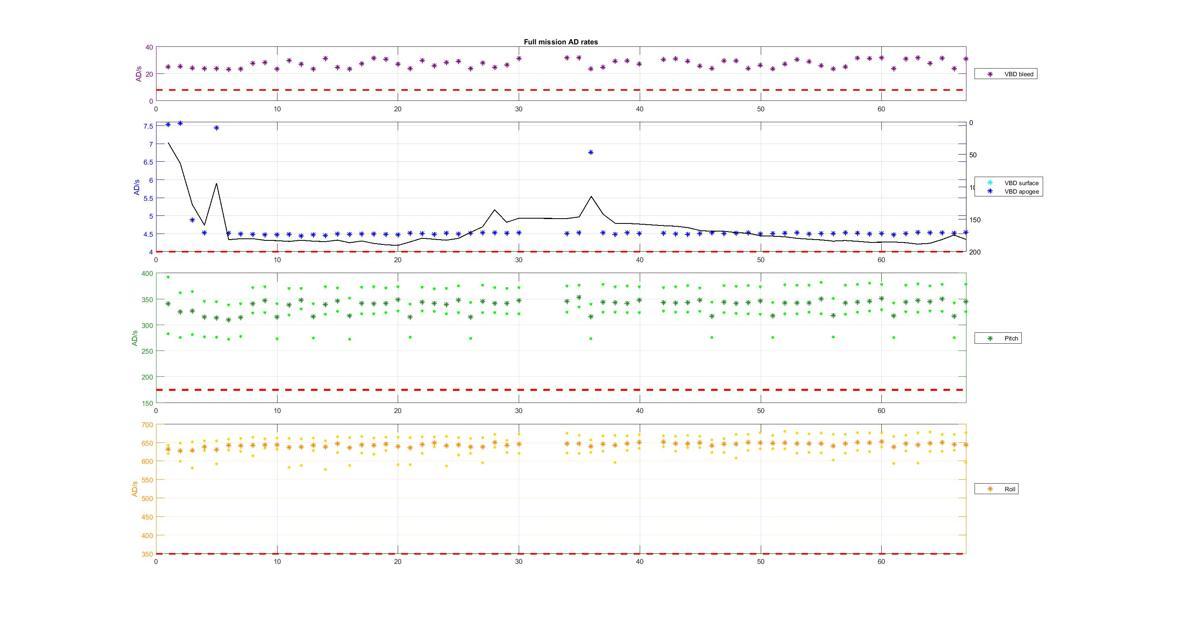The image size is (1200, 622).
Task: Click the orange 'AD/s' y-axis label
Action: click(134, 489)
